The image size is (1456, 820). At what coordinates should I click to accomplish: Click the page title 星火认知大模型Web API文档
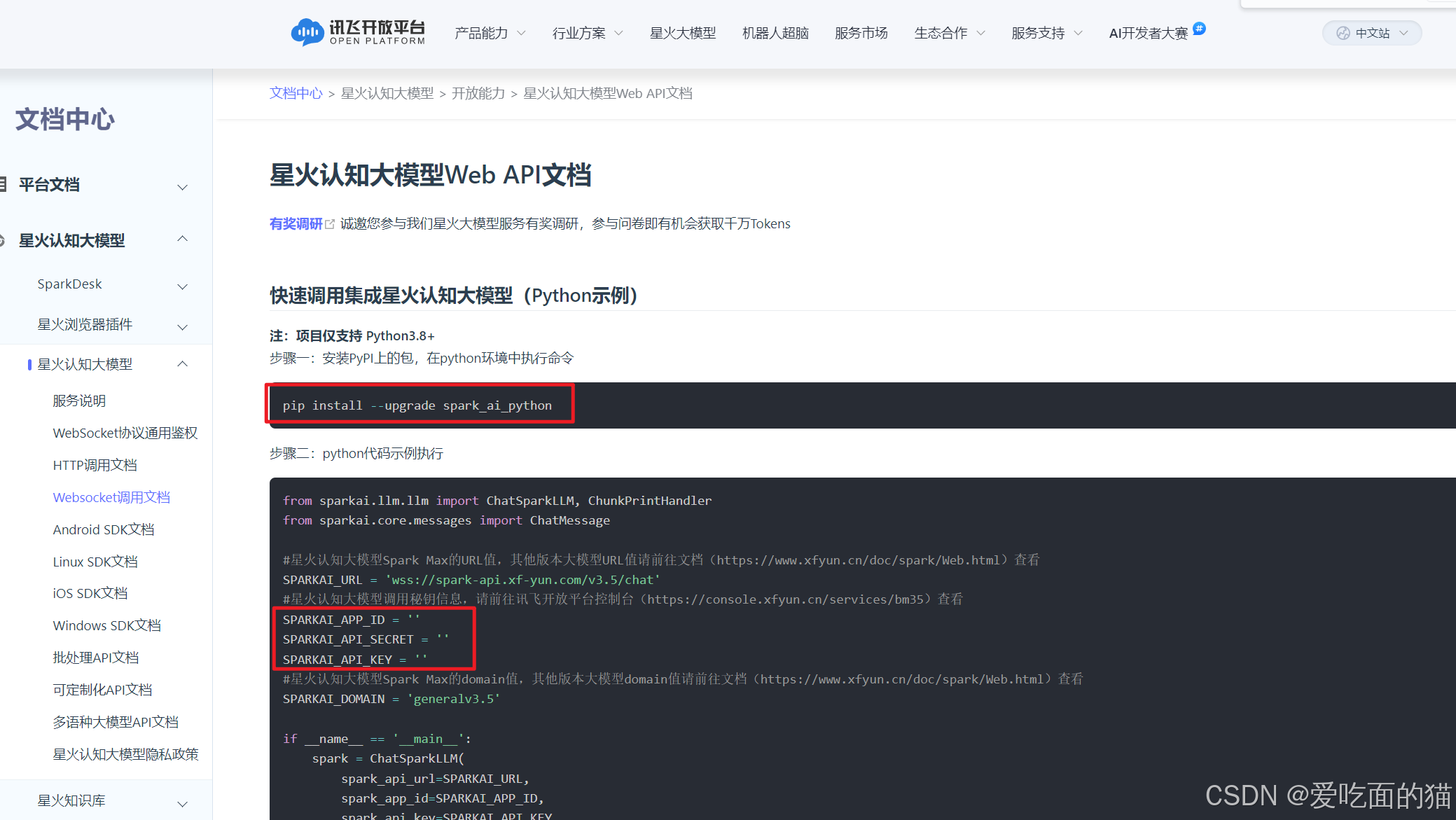tap(431, 175)
